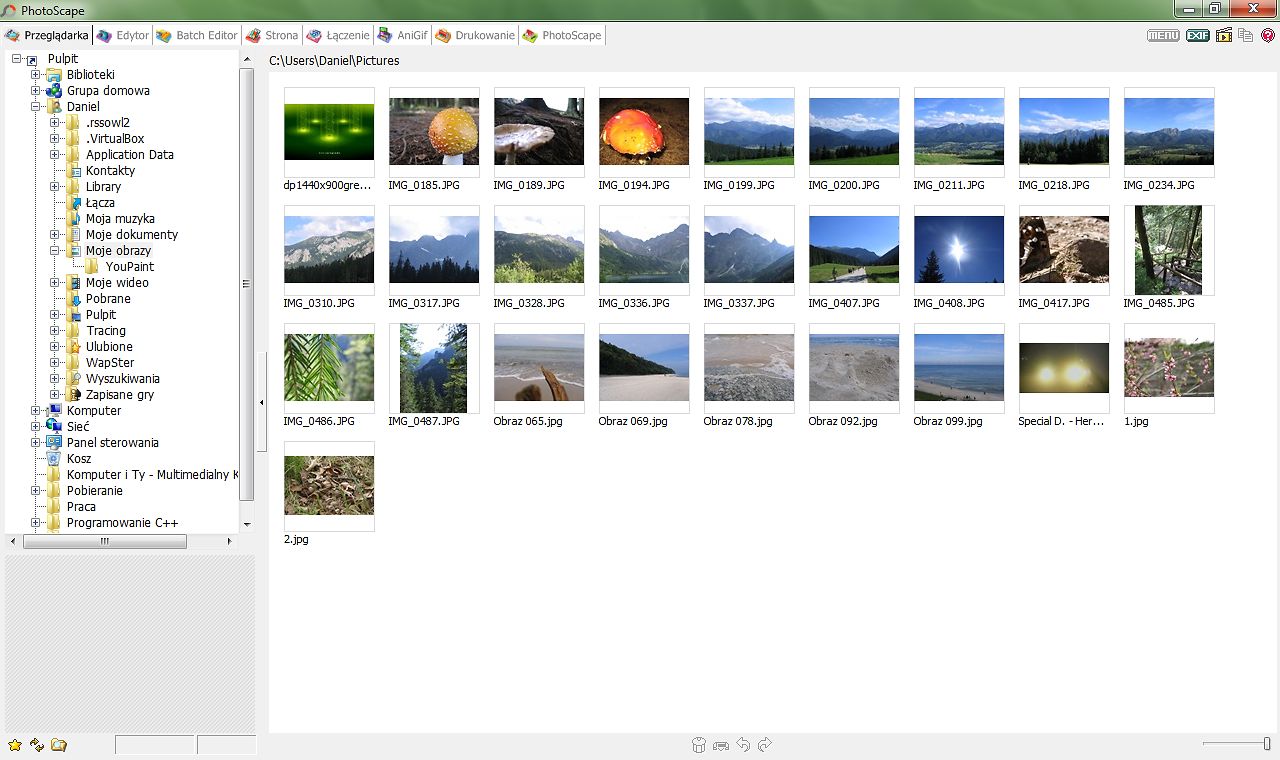
Task: Expand the Komputer tree node
Action: click(x=36, y=411)
